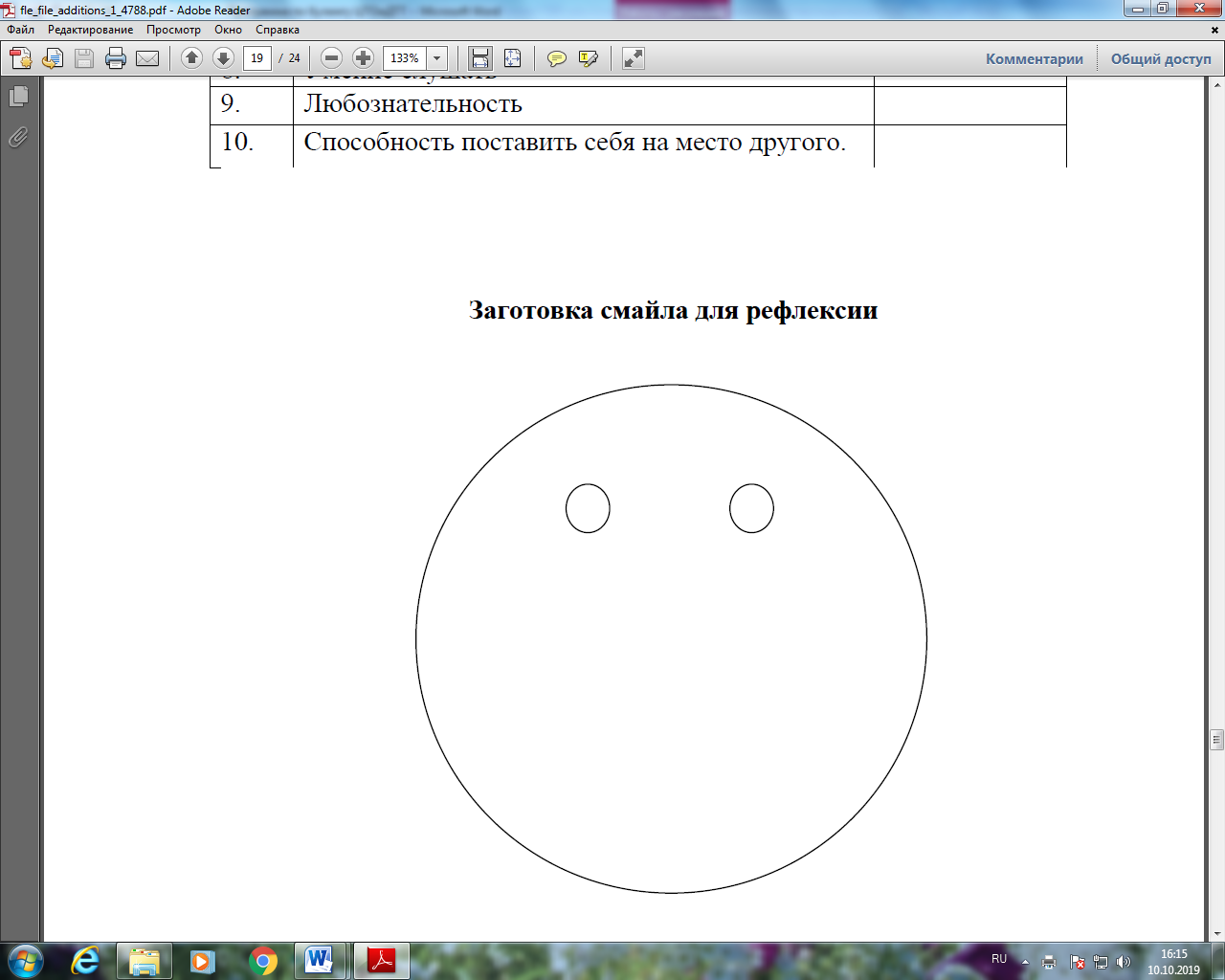Open the media player taskbar icon
The image size is (1225, 980).
202,961
